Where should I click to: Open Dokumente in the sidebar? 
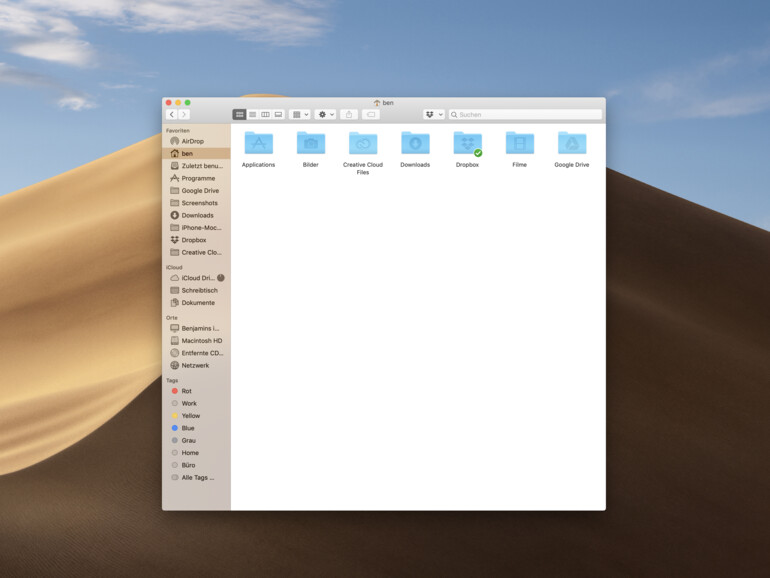coord(196,303)
